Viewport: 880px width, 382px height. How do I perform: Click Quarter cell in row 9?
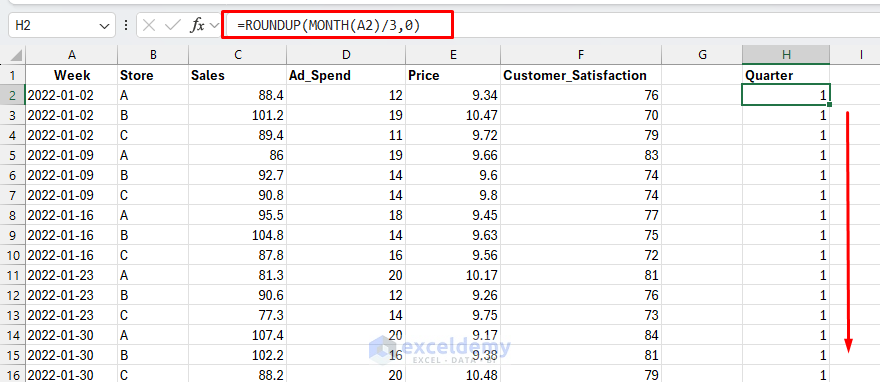786,235
